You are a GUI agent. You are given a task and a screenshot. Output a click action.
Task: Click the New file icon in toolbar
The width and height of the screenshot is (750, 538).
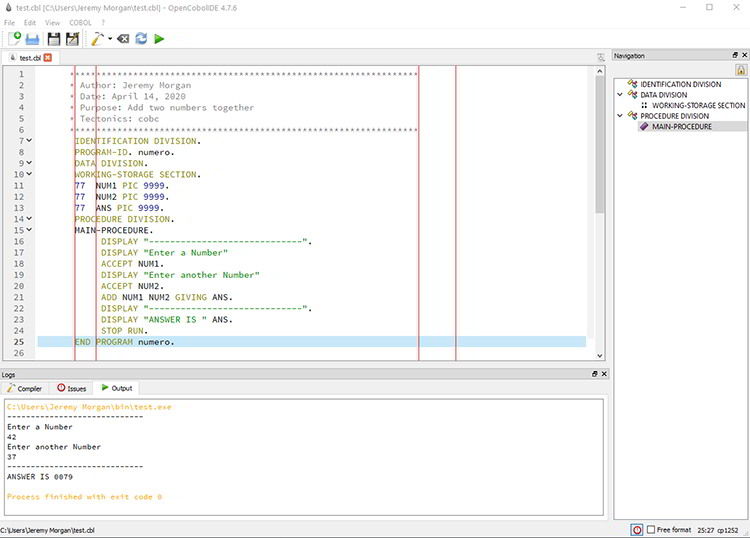click(x=15, y=39)
